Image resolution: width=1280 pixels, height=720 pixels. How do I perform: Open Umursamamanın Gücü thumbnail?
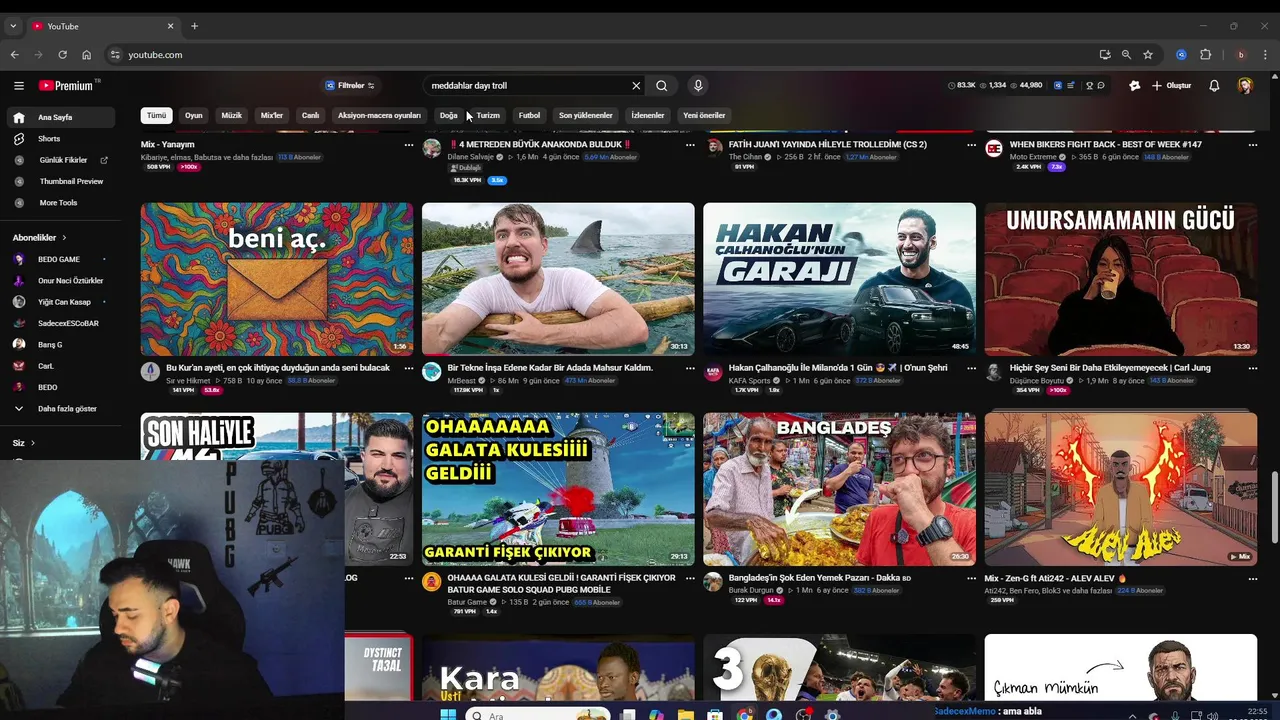(x=1121, y=279)
